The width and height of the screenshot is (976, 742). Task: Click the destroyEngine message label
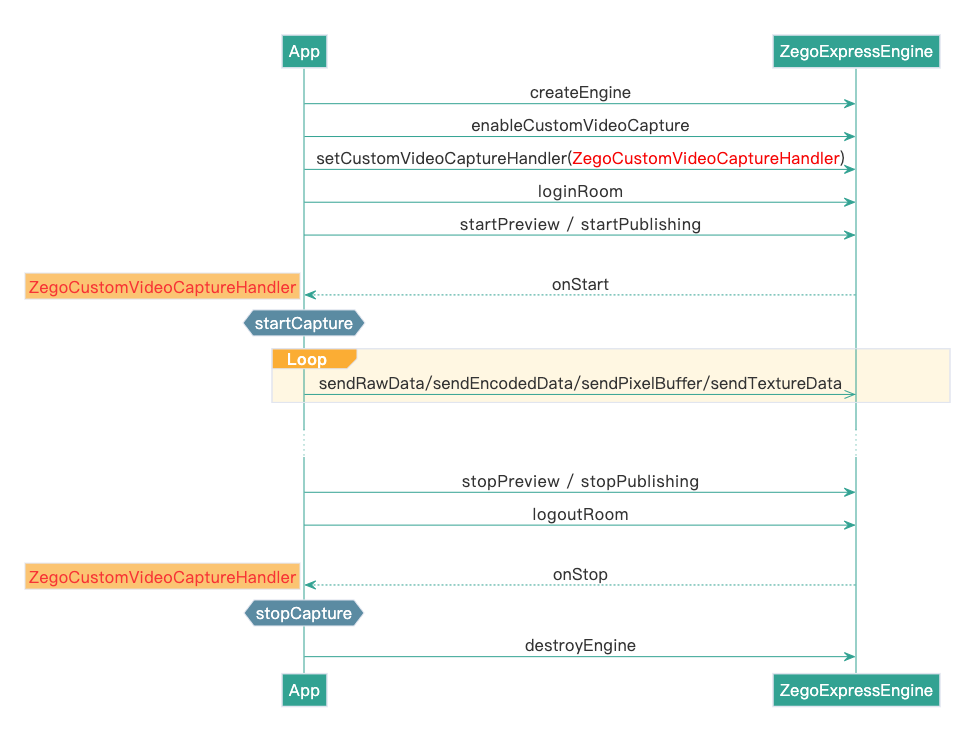coord(580,646)
